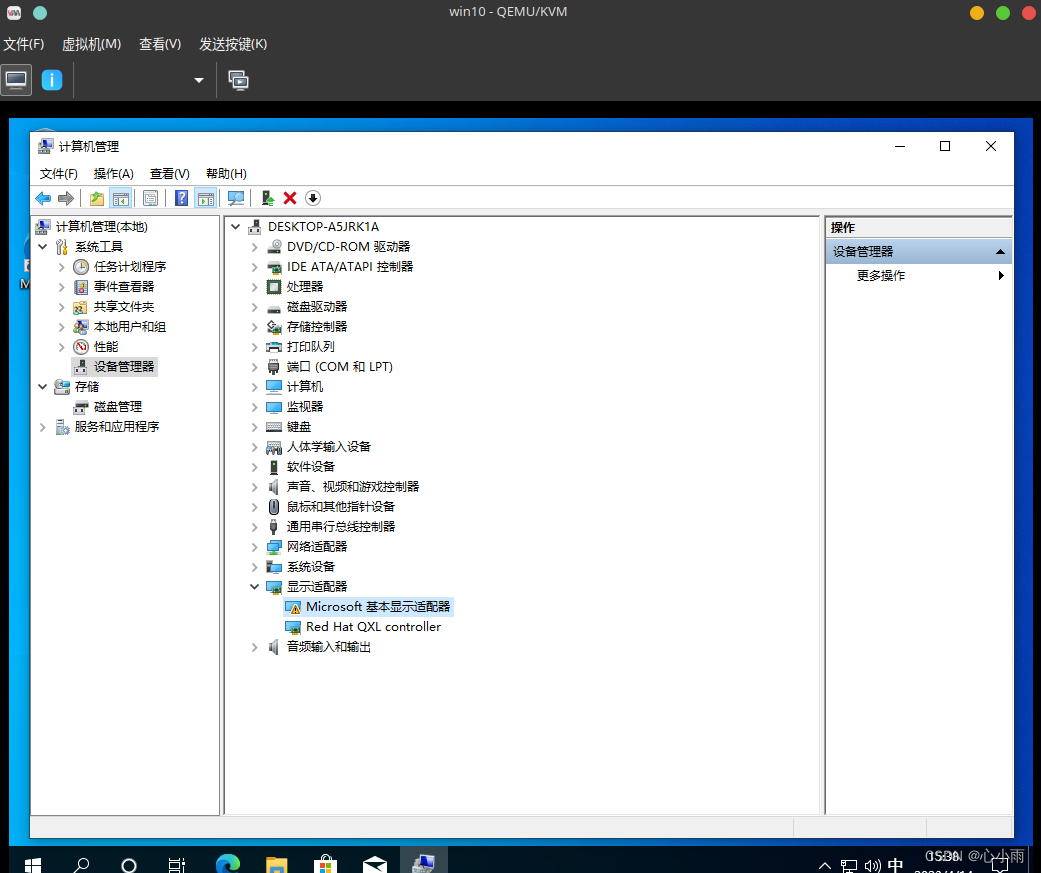This screenshot has height=873, width=1041.
Task: Select 计算机管理(本地) root item
Action: (x=101, y=226)
